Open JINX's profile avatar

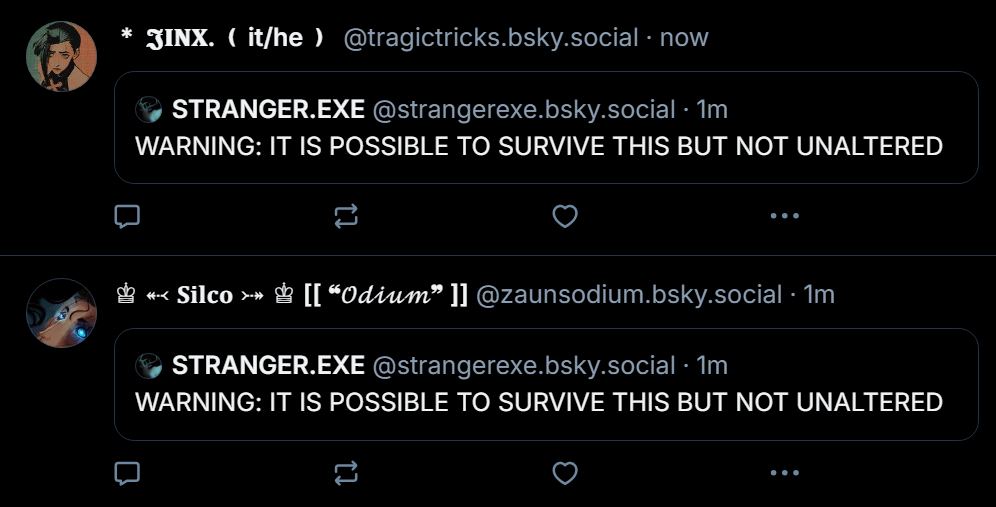(61, 56)
